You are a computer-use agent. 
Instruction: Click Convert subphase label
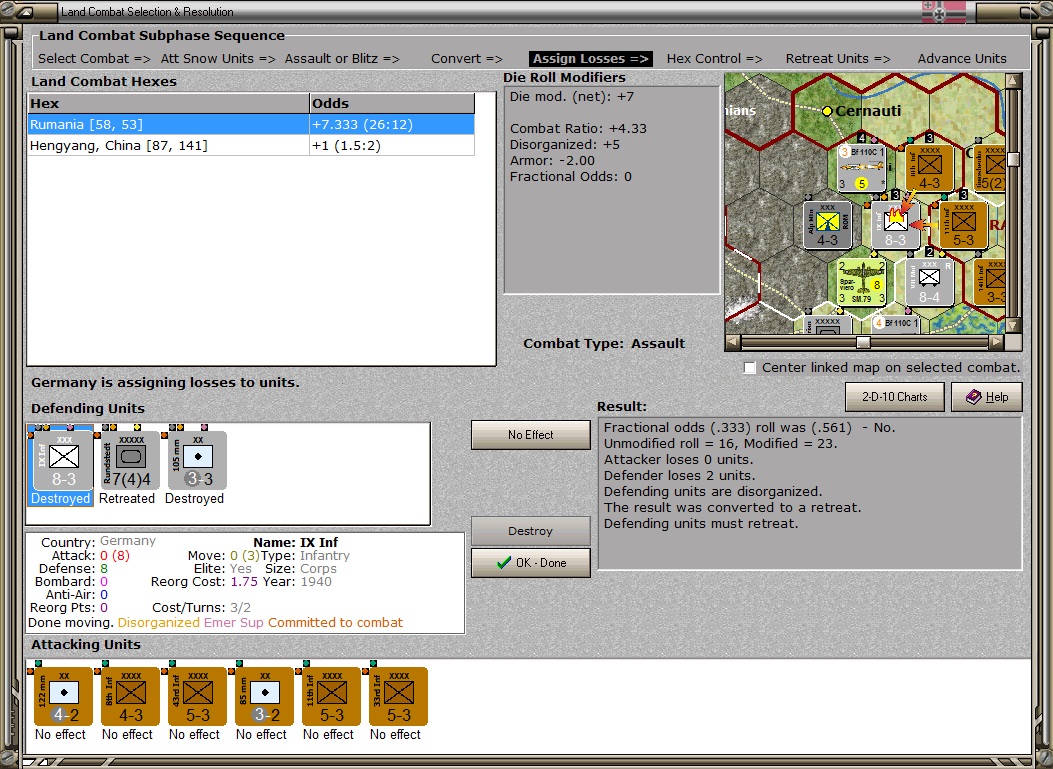point(467,58)
